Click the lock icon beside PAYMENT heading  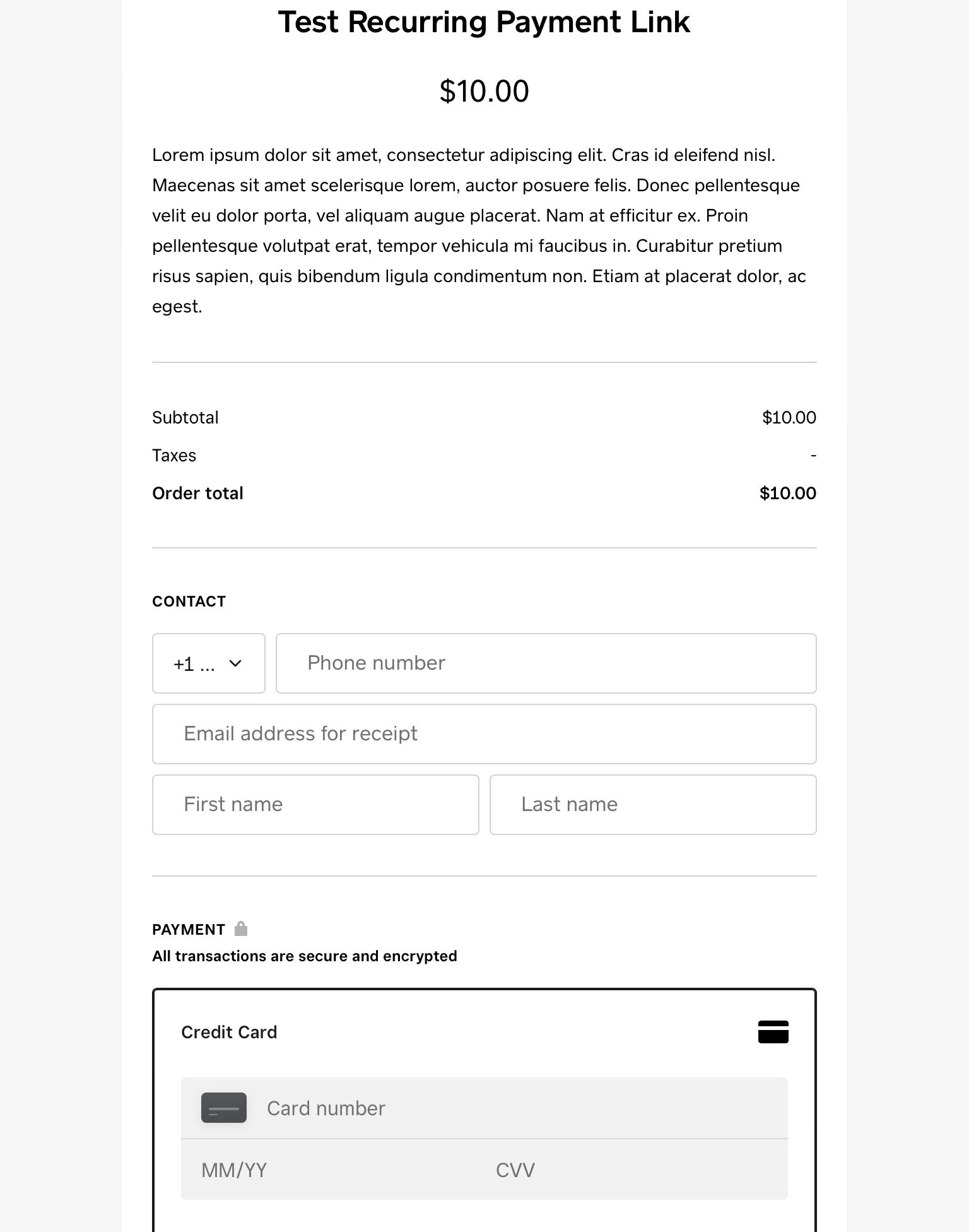(x=241, y=928)
